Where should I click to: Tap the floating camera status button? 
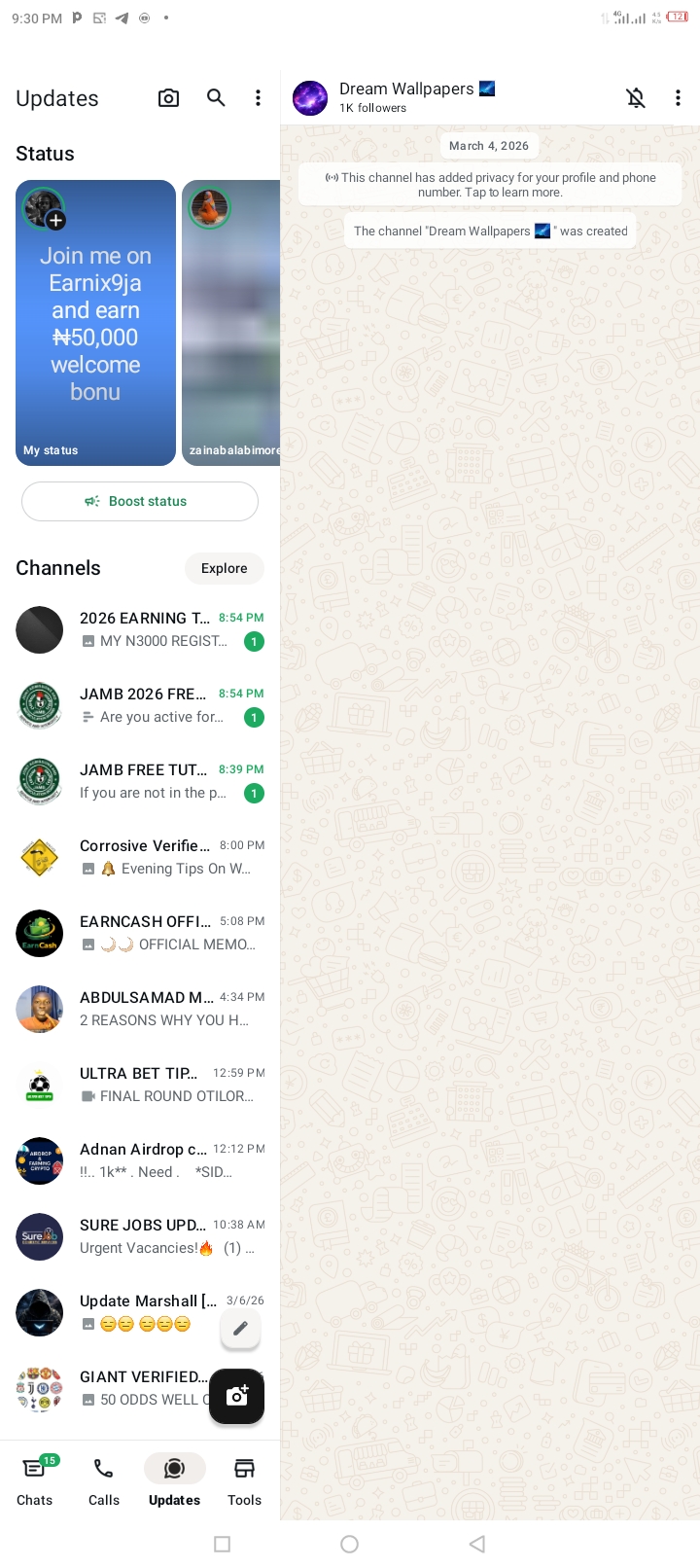236,1397
